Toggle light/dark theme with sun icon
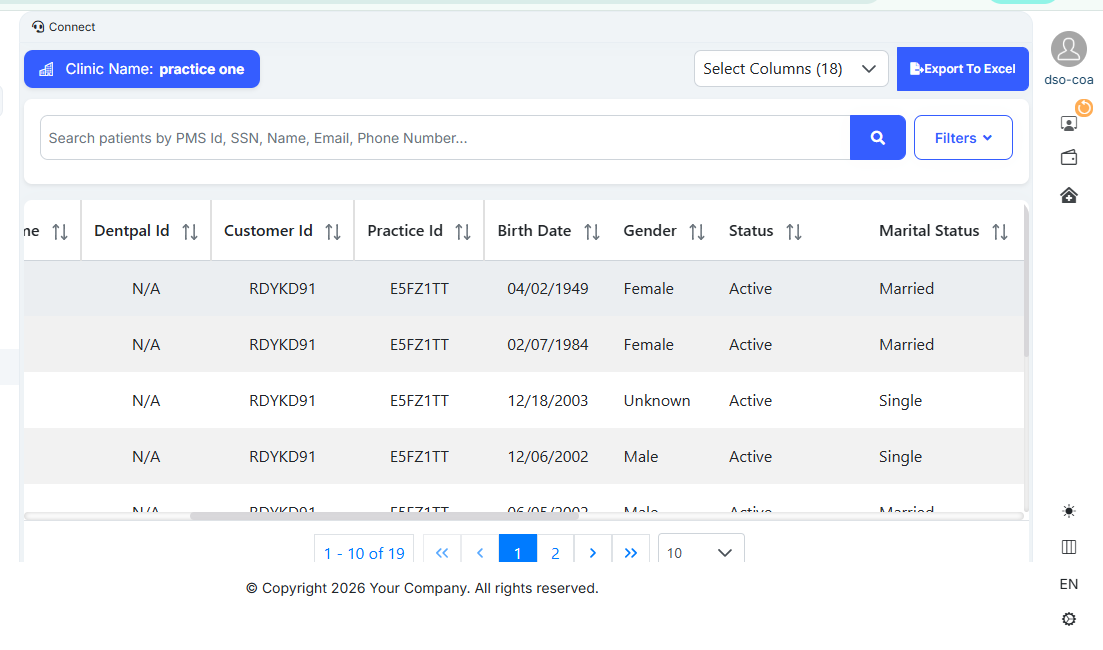The image size is (1103, 650). point(1068,511)
